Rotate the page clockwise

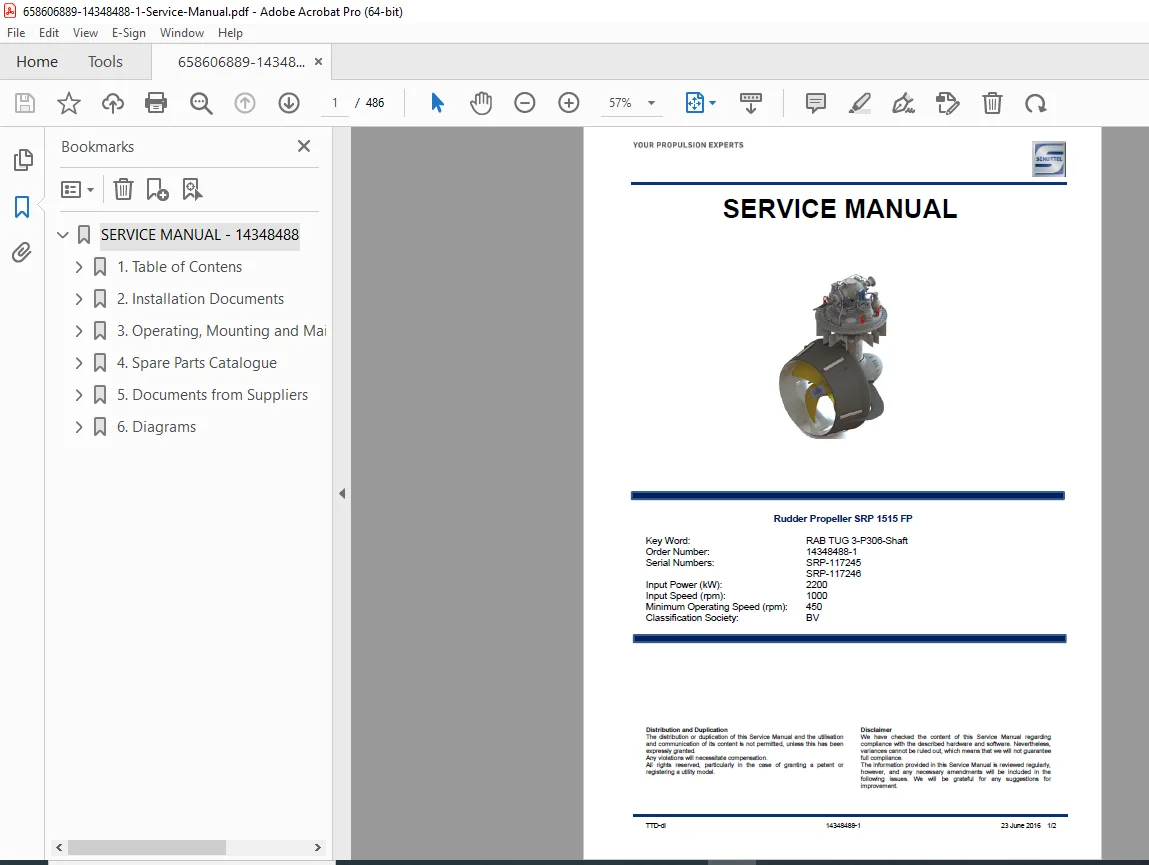pyautogui.click(x=1035, y=103)
